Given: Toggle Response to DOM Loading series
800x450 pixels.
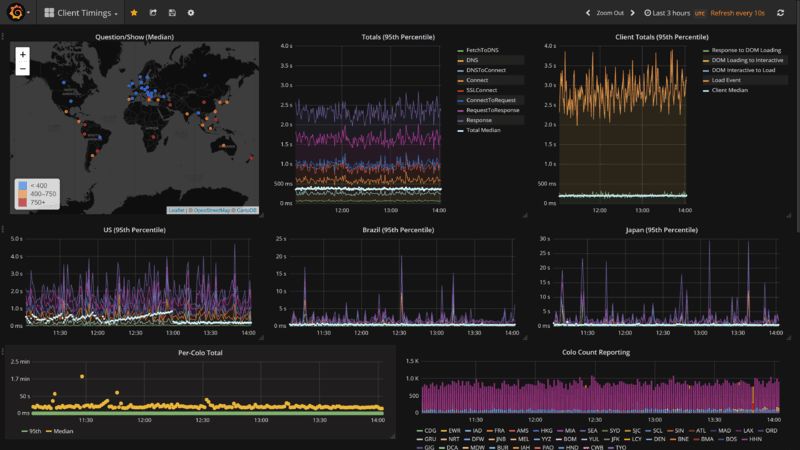Looking at the screenshot, I should [x=746, y=50].
